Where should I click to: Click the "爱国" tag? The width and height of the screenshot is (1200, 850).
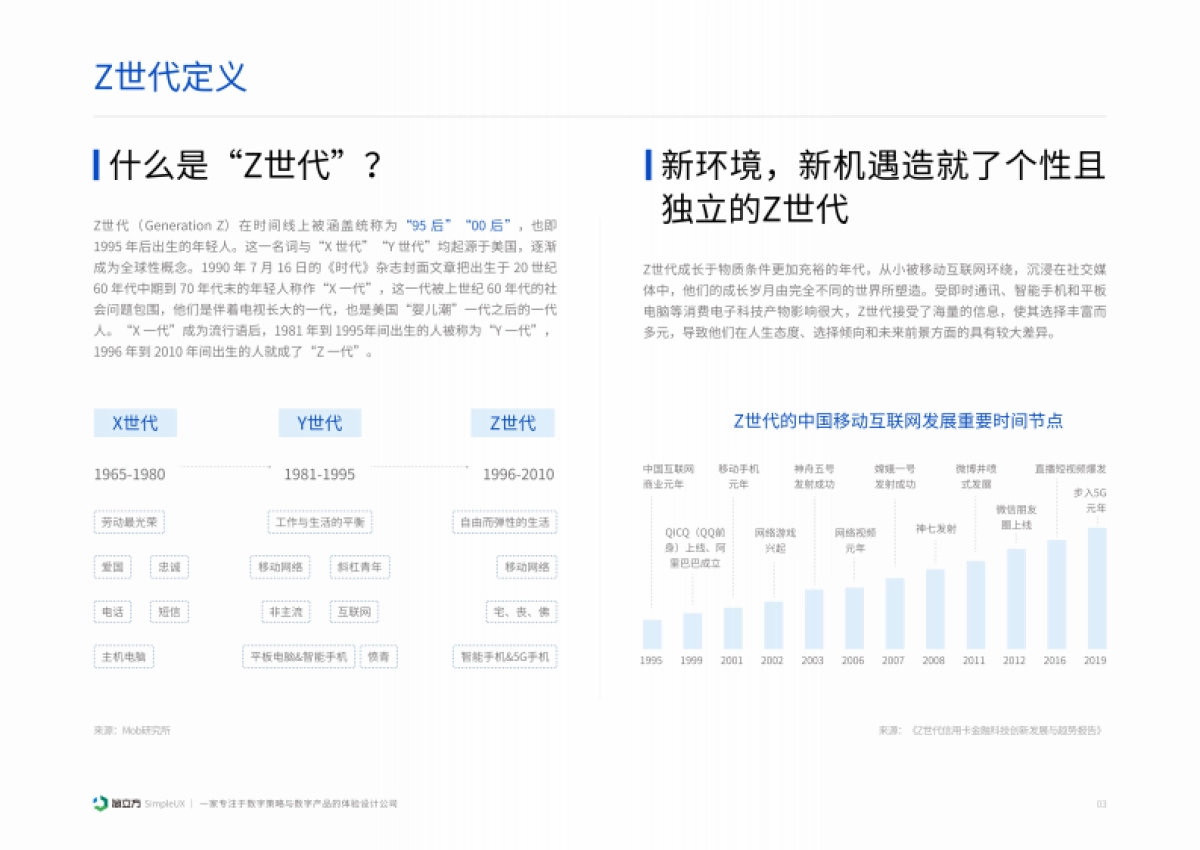click(111, 567)
